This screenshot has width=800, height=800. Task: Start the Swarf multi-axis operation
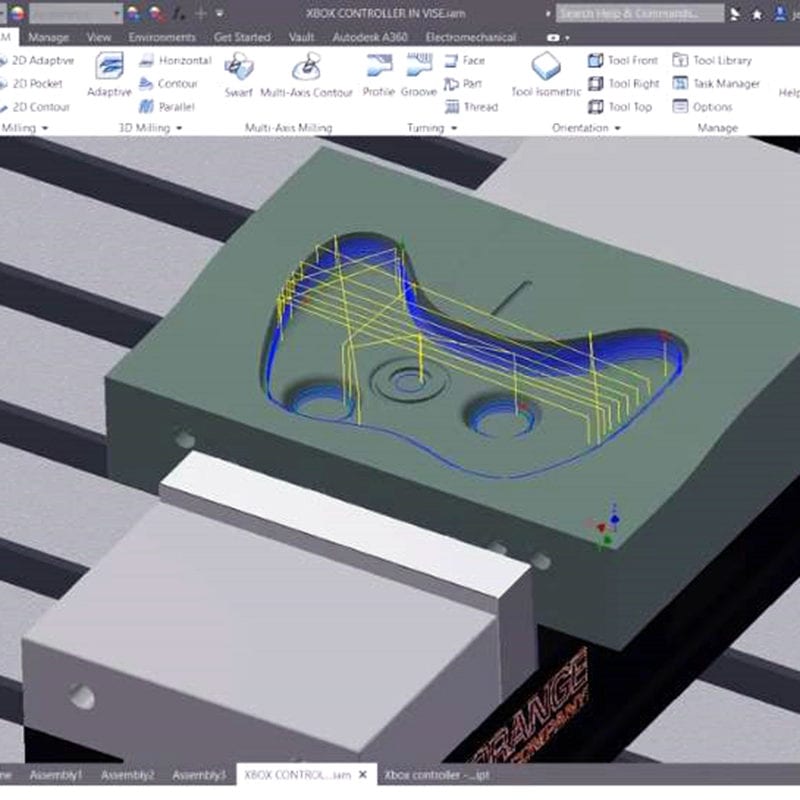[239, 74]
